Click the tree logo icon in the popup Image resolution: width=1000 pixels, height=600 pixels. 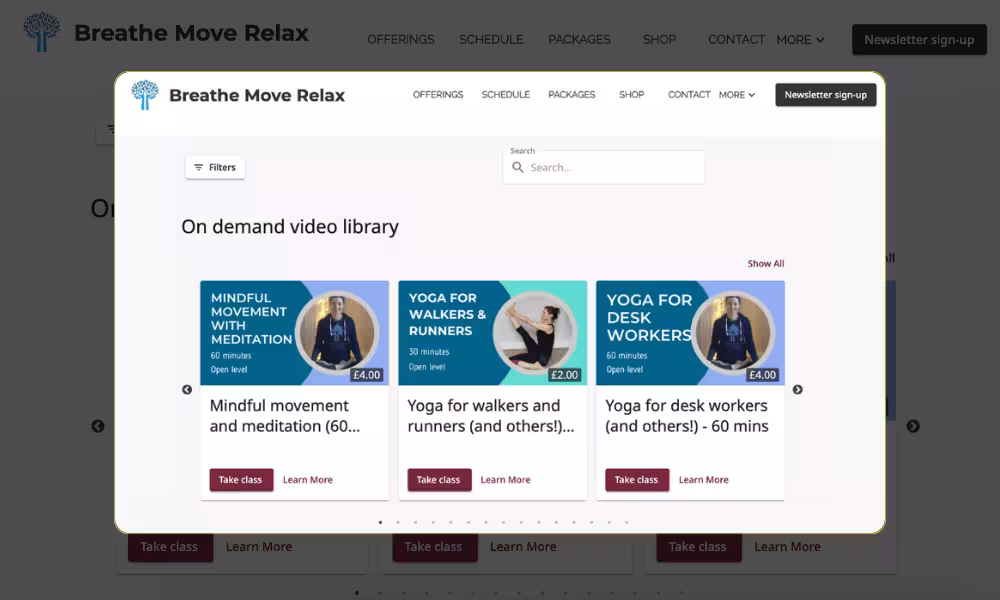click(145, 95)
